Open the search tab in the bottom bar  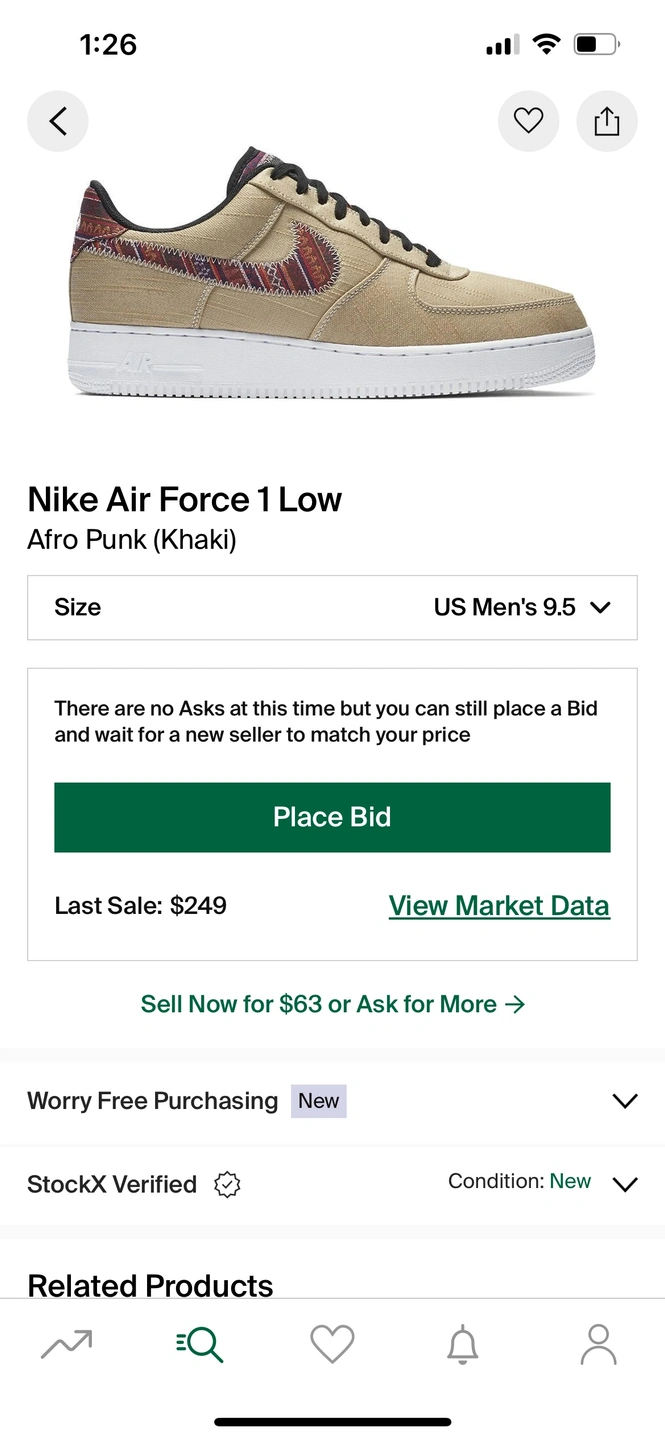pyautogui.click(x=199, y=1344)
